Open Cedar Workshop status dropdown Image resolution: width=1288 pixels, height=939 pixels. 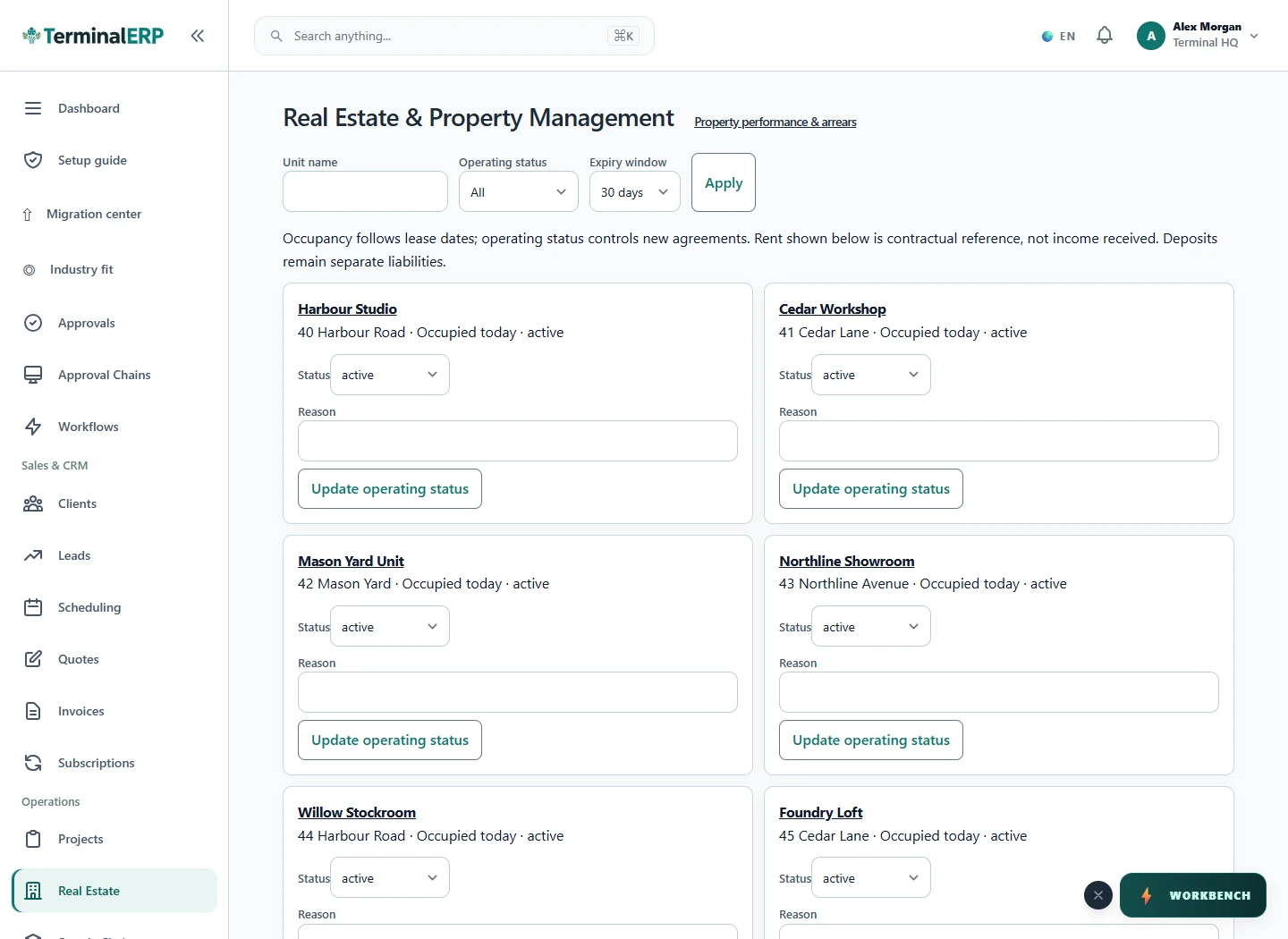pos(871,375)
